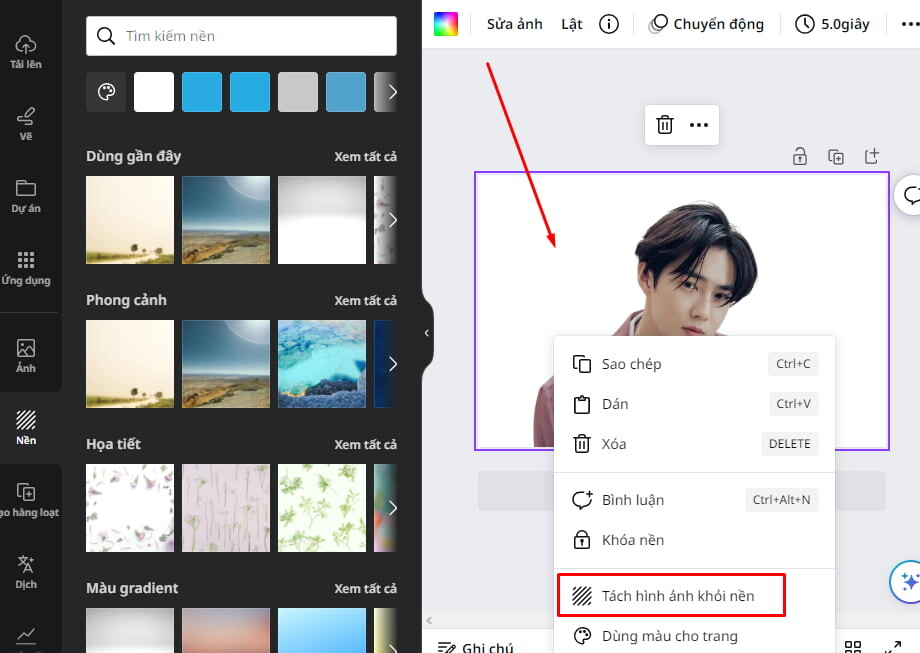Open the Dịch translate tool
The image size is (920, 653).
(26, 572)
